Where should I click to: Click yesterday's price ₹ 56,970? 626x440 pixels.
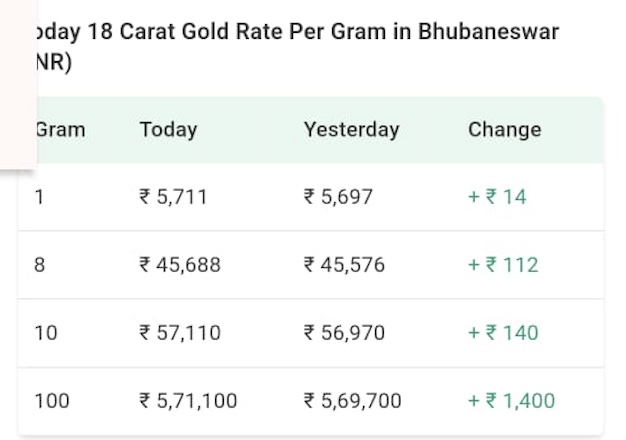tap(344, 333)
